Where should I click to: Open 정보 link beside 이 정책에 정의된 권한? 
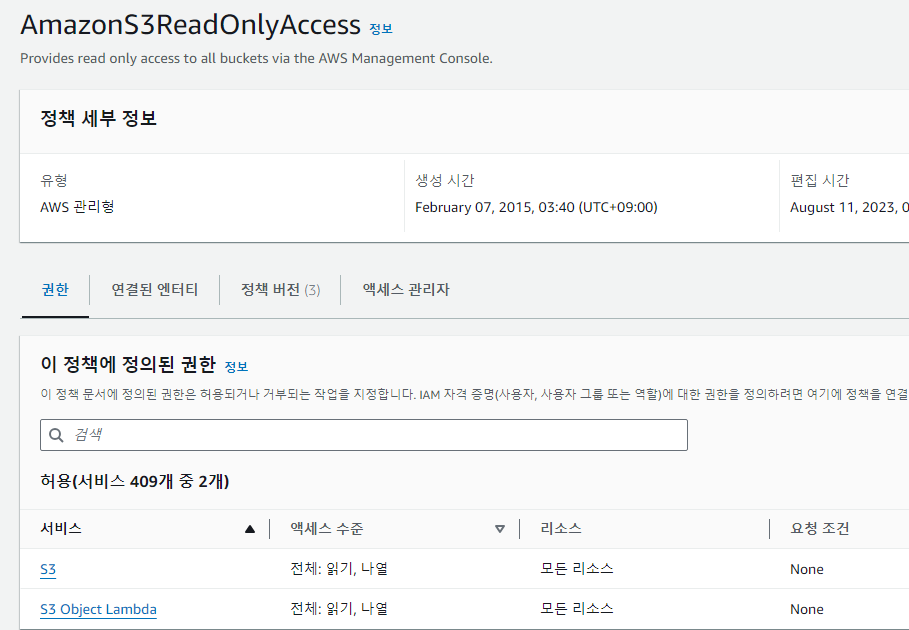(x=236, y=366)
